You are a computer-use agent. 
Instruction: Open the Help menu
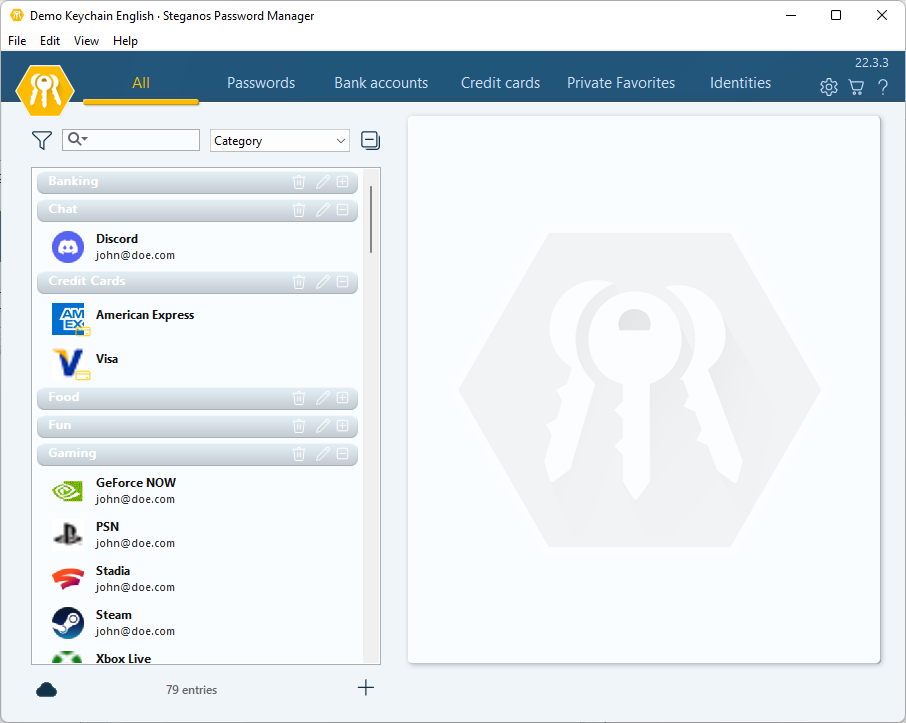pyautogui.click(x=125, y=40)
